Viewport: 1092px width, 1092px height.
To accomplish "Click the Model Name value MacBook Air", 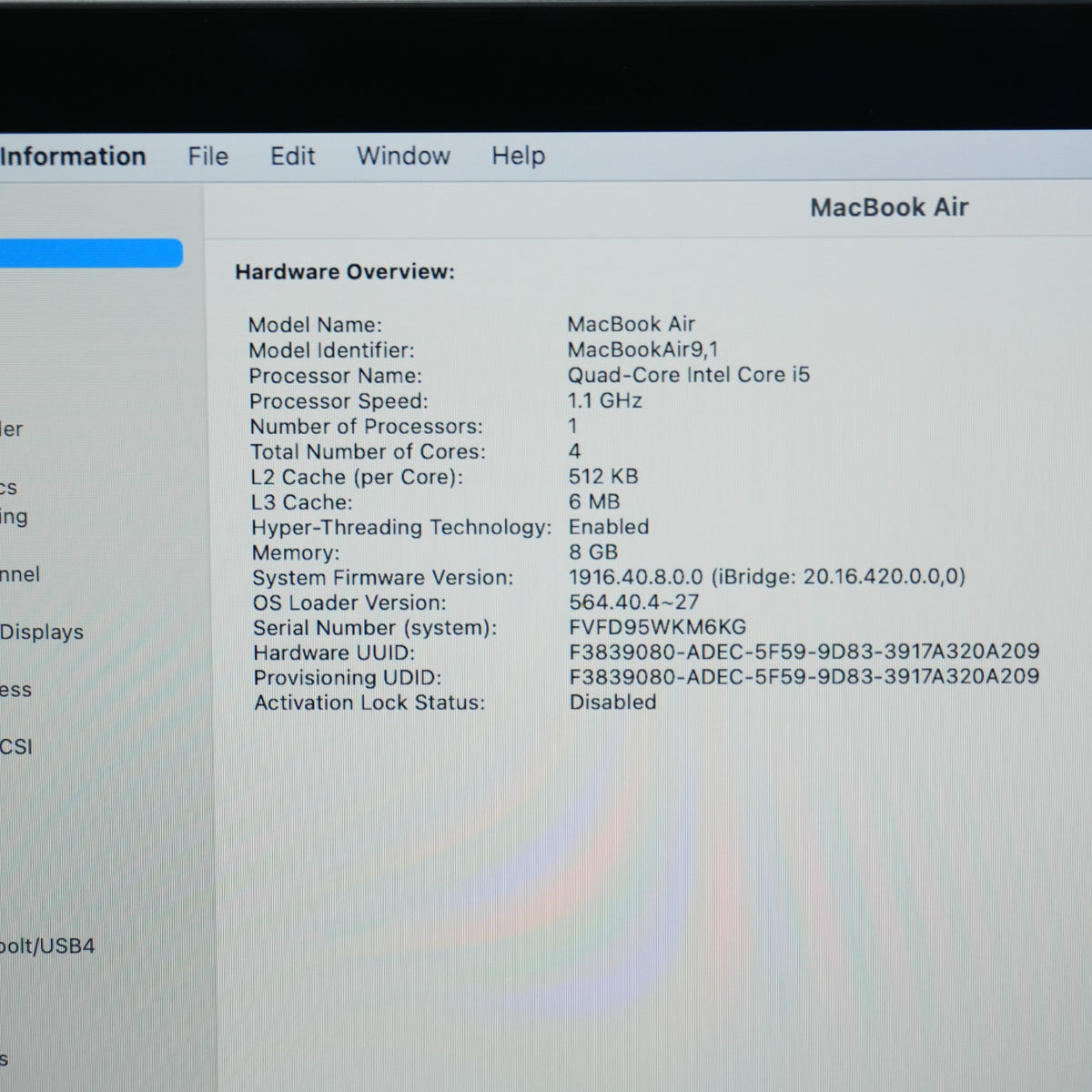I will [631, 324].
